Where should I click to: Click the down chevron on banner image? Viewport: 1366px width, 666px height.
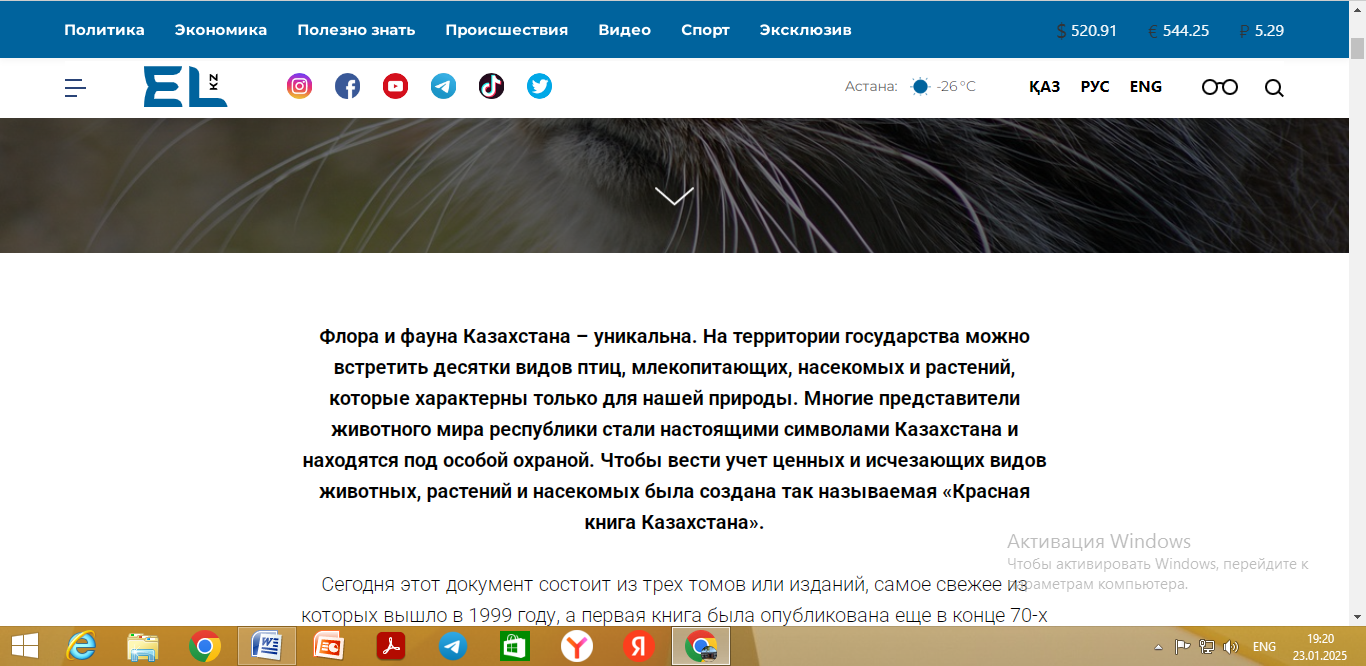point(674,195)
